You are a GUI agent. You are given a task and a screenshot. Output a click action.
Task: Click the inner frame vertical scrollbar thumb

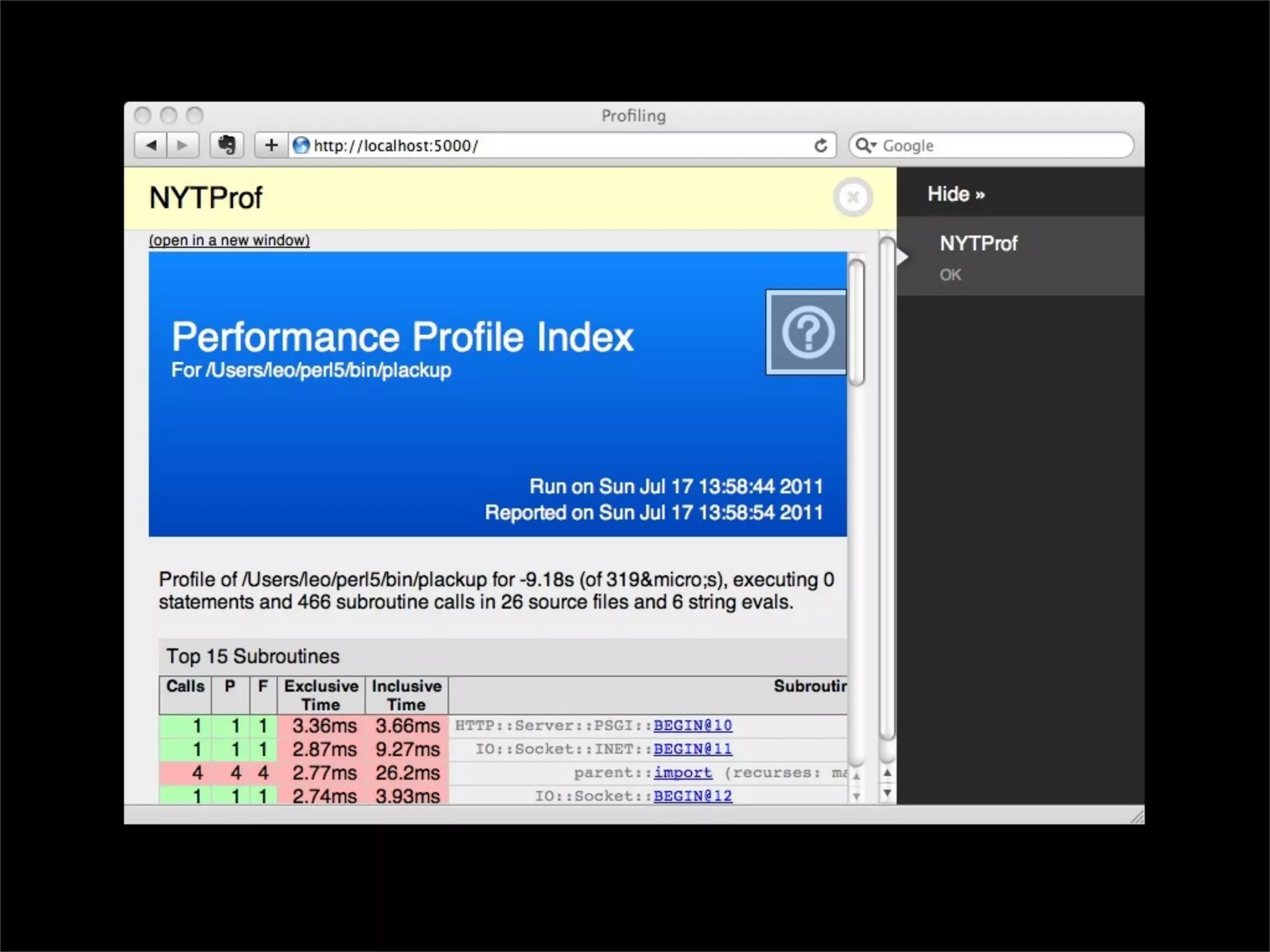click(856, 322)
